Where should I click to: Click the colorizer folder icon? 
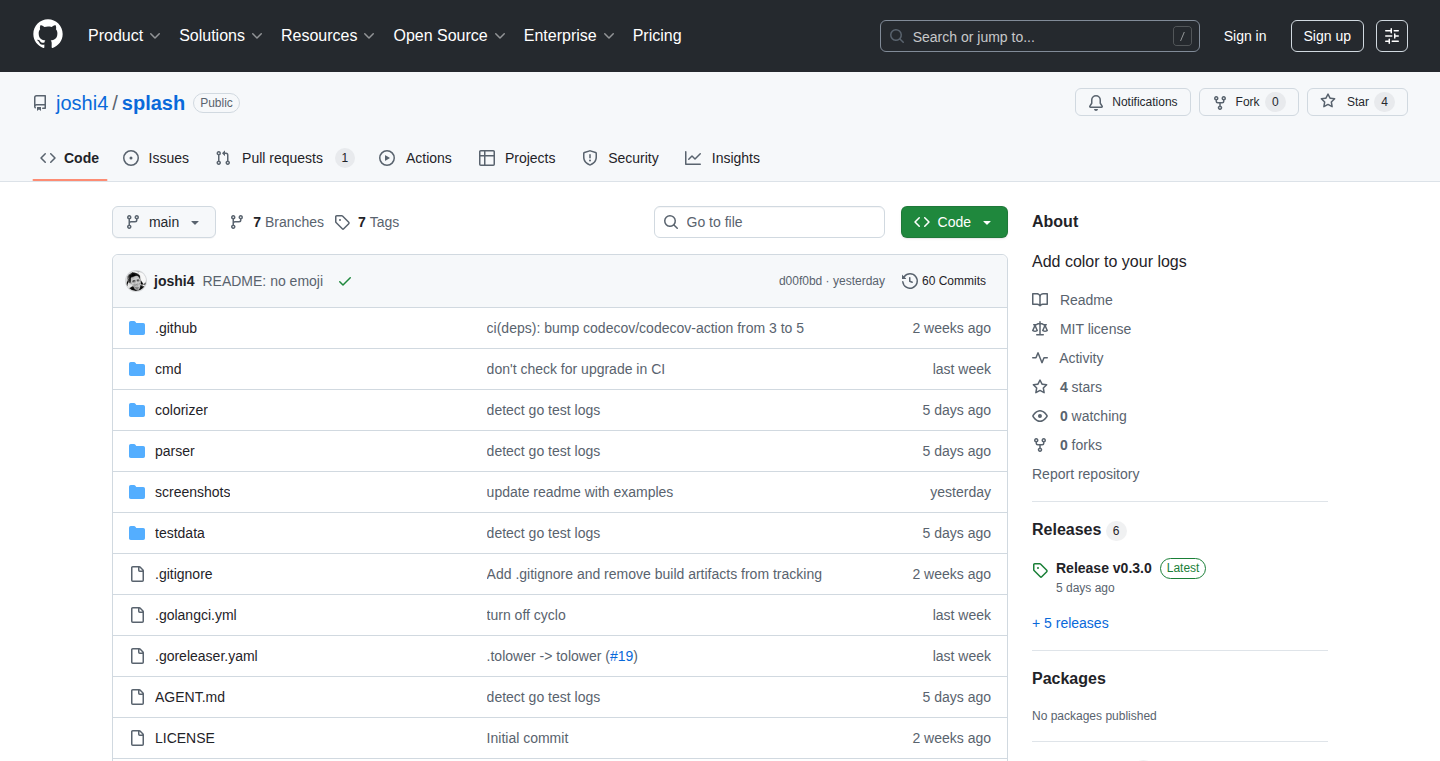[x=137, y=410]
